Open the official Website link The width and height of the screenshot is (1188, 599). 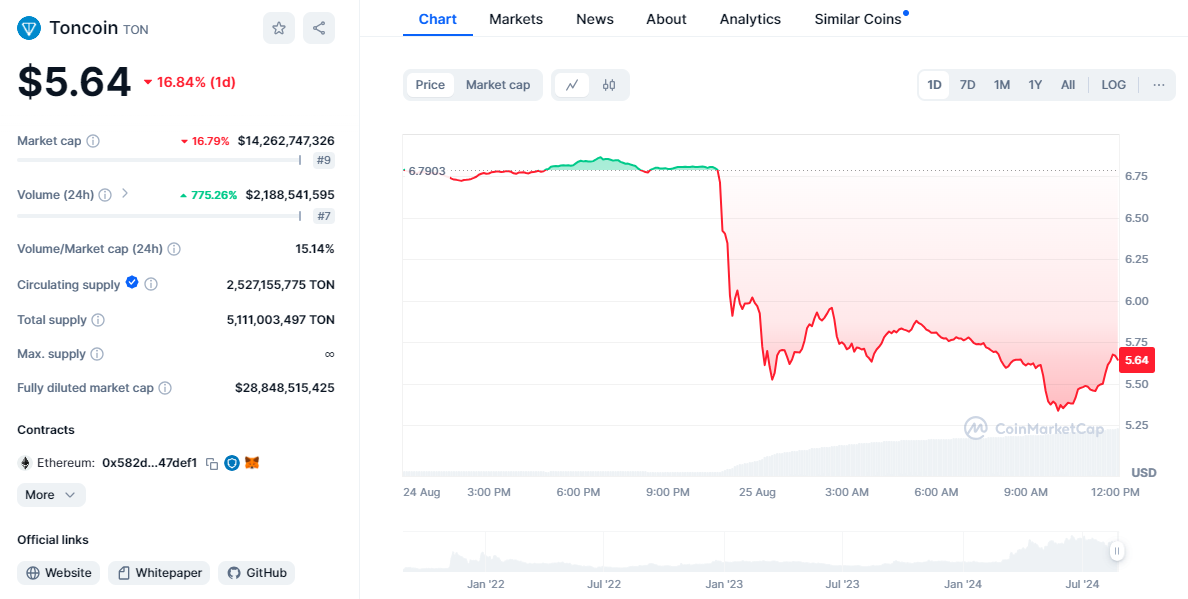pos(59,572)
